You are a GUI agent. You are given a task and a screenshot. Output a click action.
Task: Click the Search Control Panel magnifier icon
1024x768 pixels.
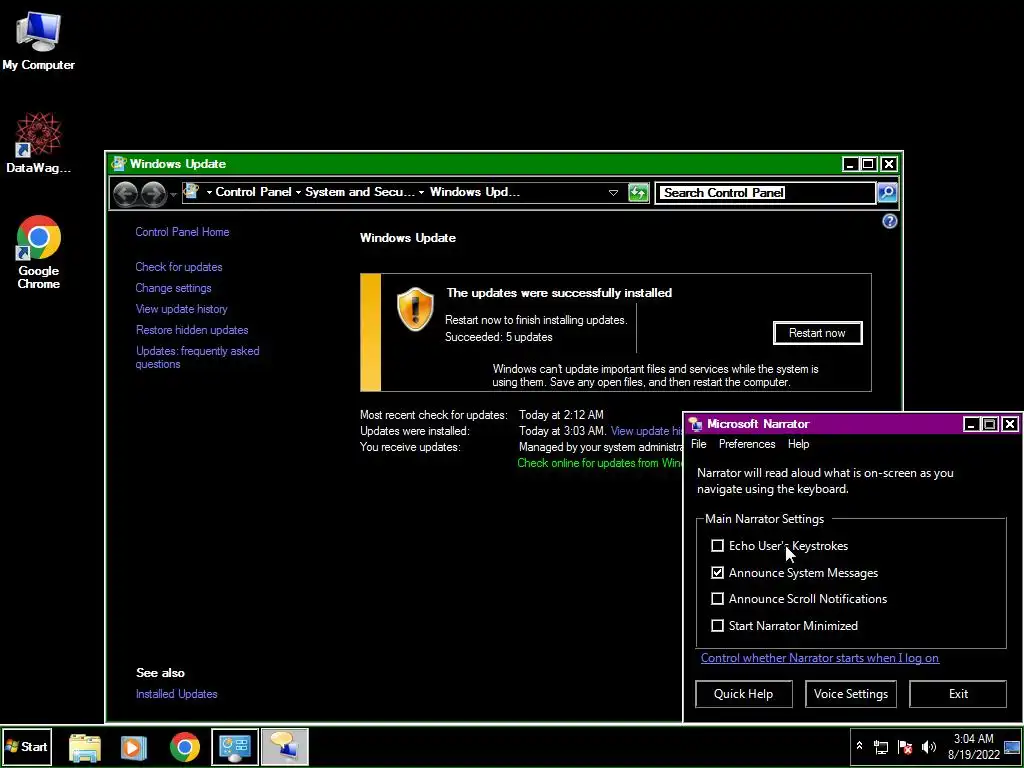(887, 193)
